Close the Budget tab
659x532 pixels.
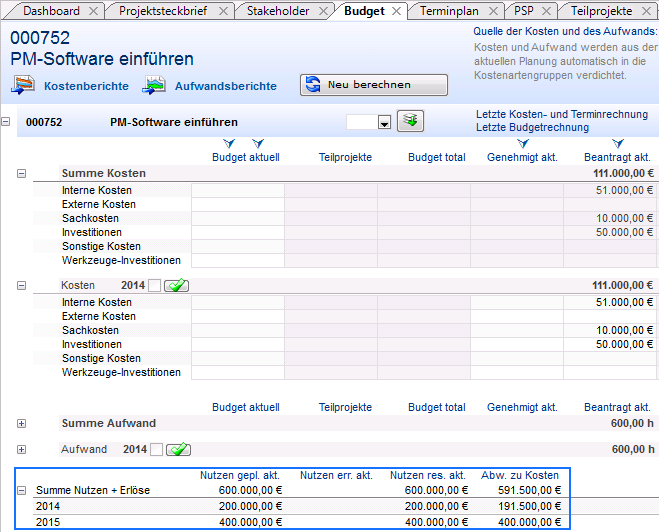(396, 11)
